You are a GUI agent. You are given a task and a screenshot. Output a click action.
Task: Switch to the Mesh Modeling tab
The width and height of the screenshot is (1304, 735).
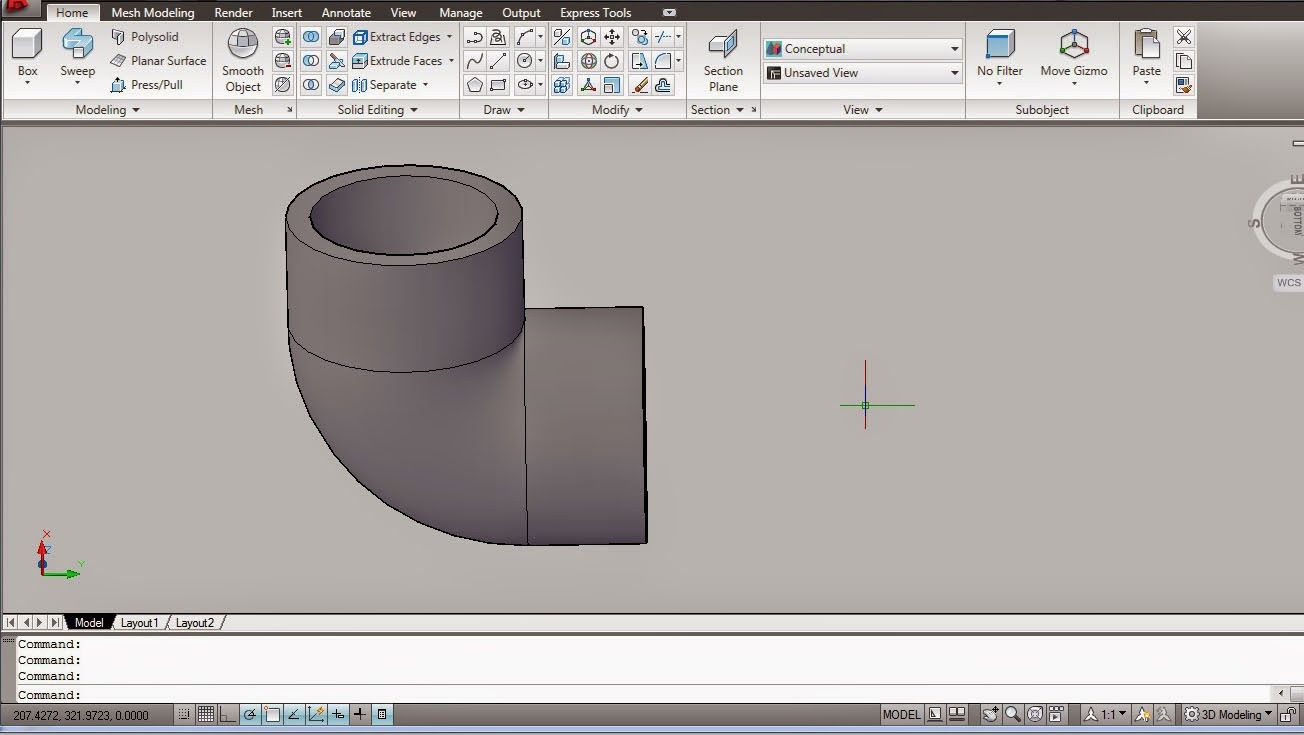pos(153,13)
